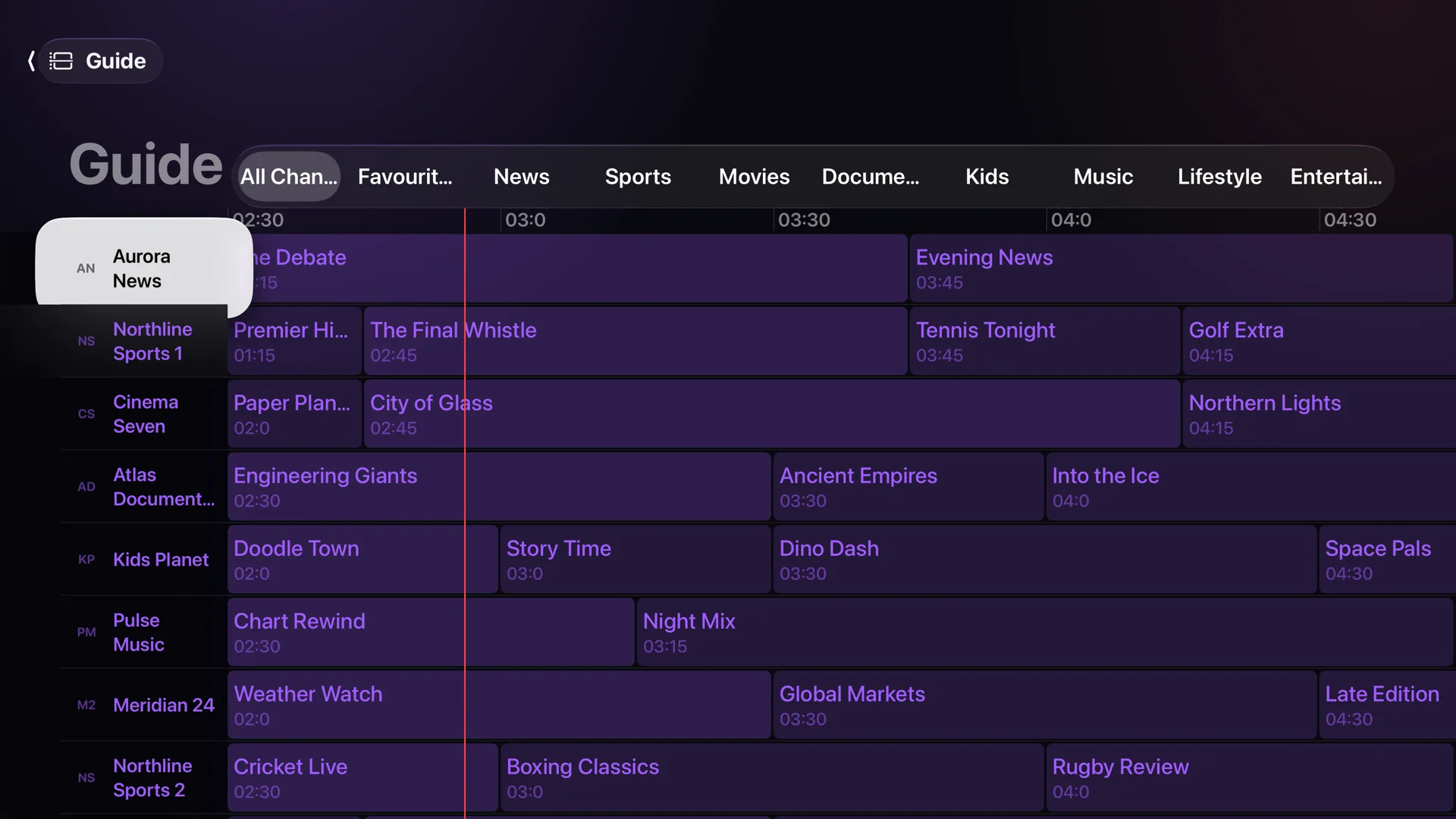Image resolution: width=1456 pixels, height=819 pixels.
Task: Select Northline Sports 2 channel name
Action: [x=152, y=778]
